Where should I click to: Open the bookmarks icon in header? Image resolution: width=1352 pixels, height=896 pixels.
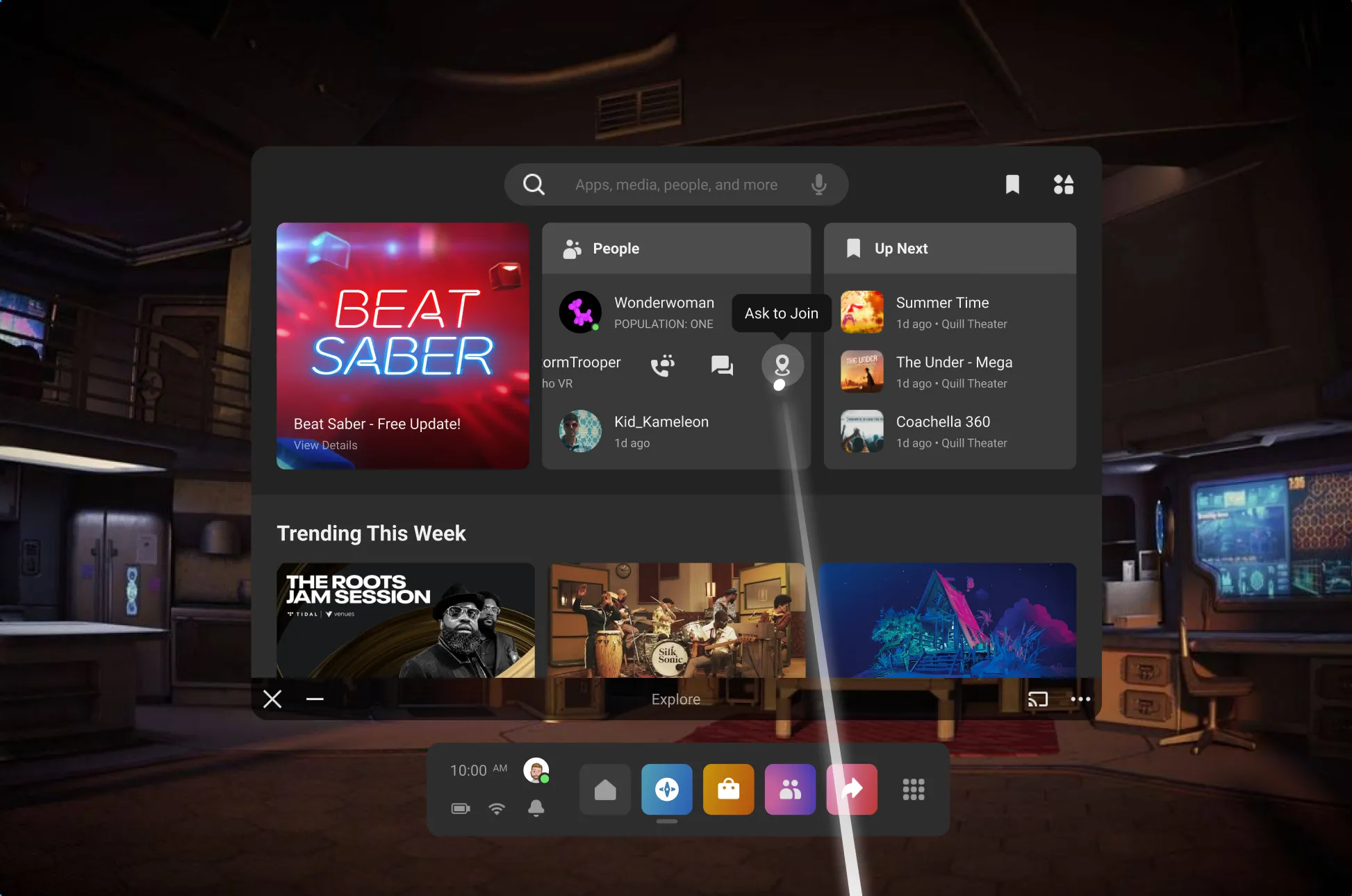1012,184
